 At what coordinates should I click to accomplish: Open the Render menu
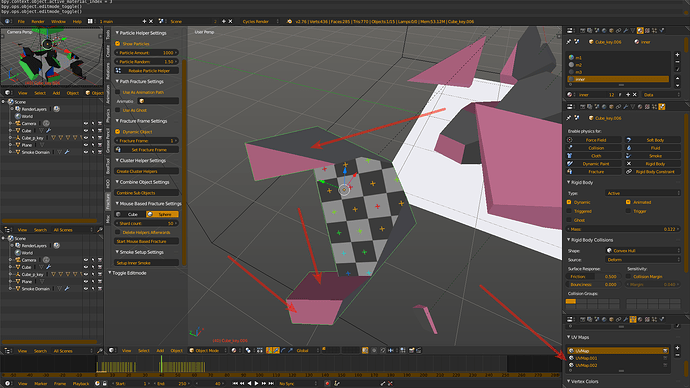(x=37, y=21)
